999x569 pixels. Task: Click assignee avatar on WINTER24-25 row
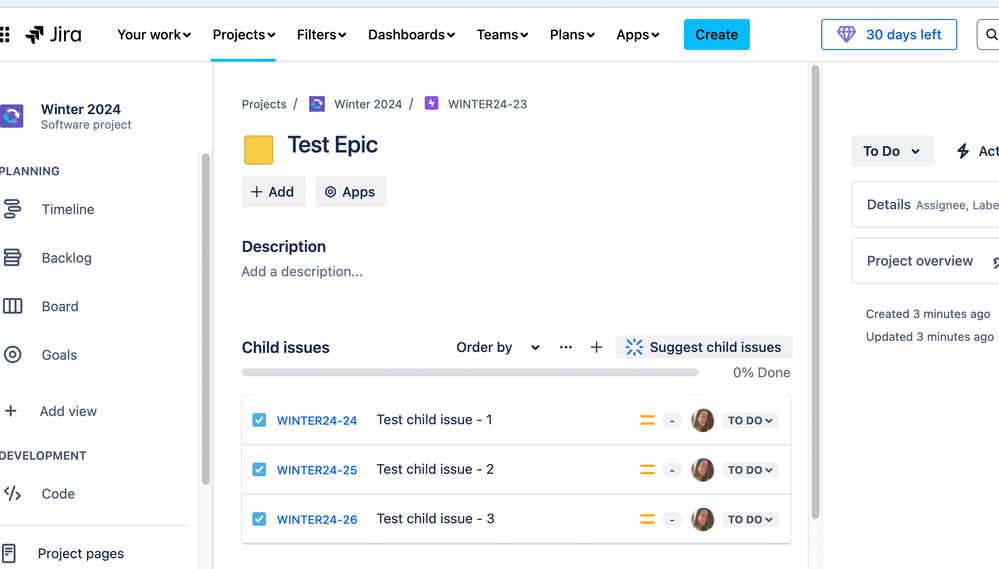703,470
